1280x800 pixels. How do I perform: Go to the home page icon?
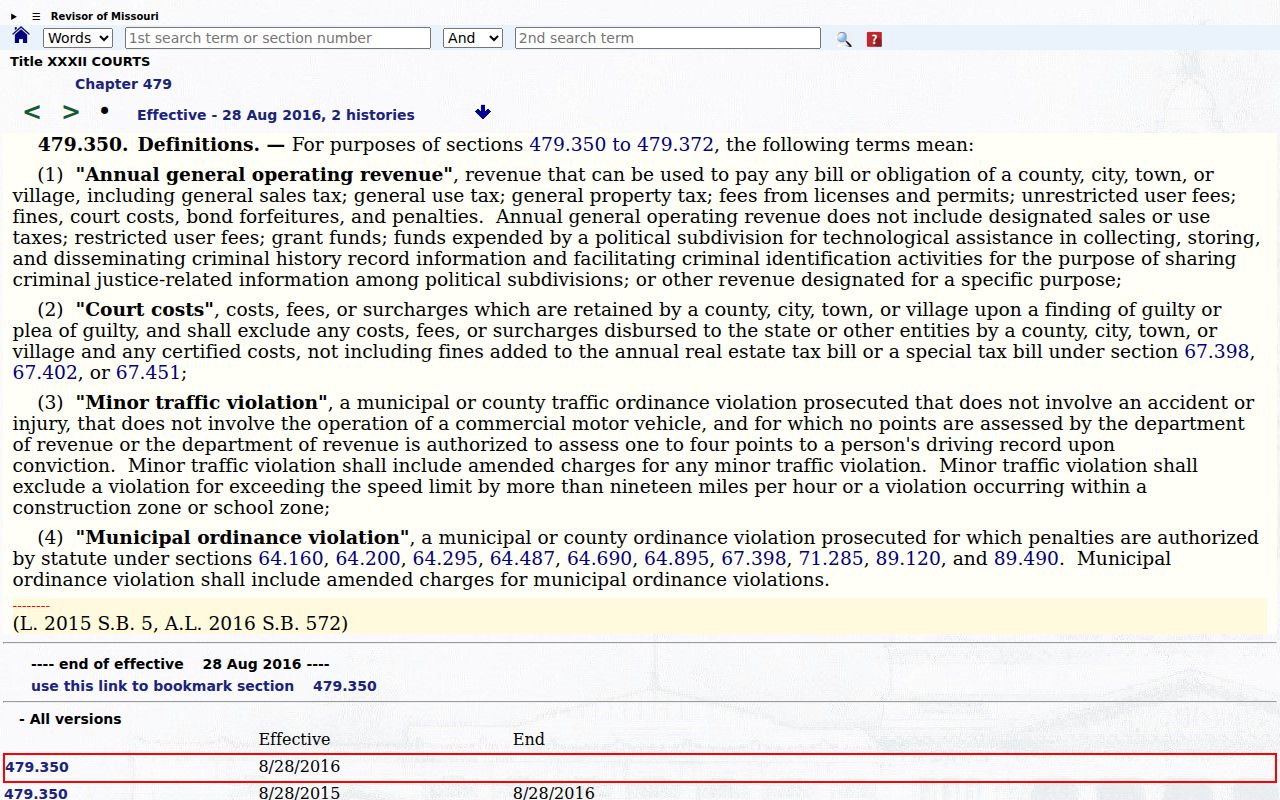point(21,36)
